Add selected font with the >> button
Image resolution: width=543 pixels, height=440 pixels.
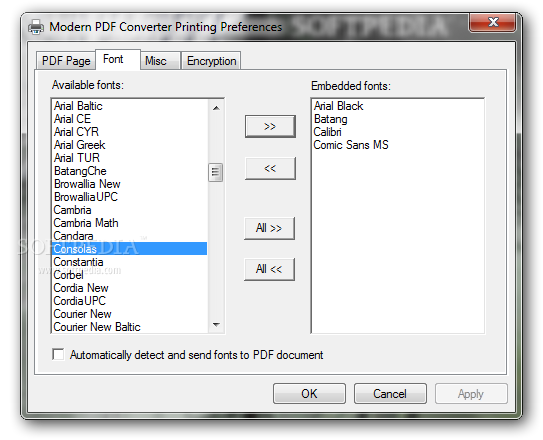270,126
